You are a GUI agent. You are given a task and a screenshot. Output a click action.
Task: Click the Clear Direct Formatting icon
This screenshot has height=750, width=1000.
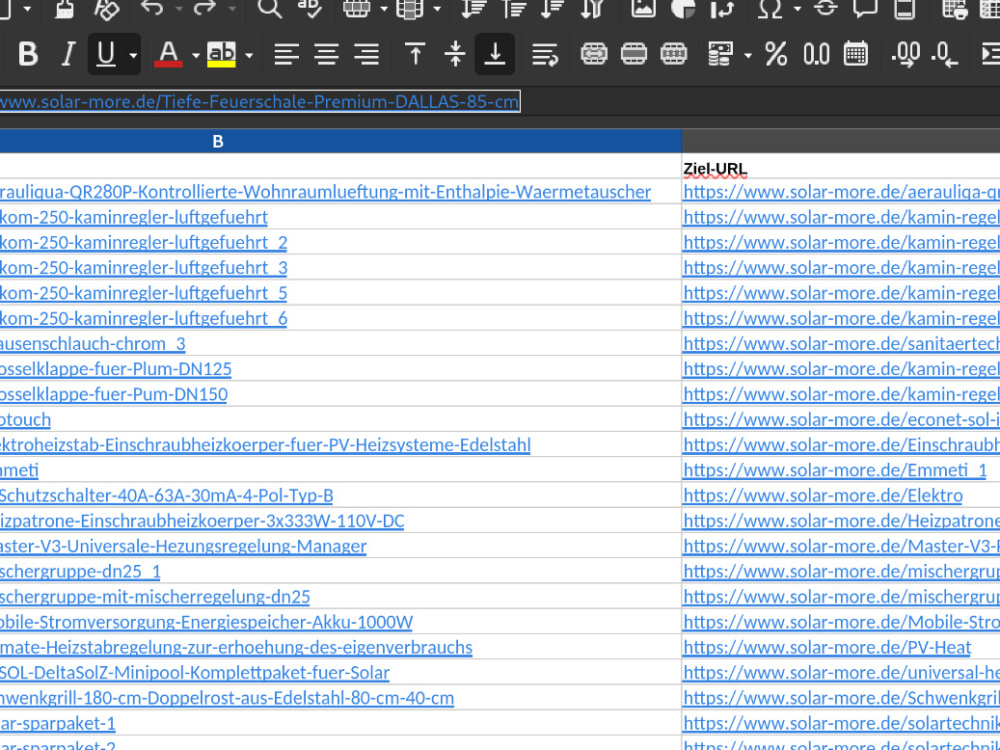pyautogui.click(x=105, y=9)
